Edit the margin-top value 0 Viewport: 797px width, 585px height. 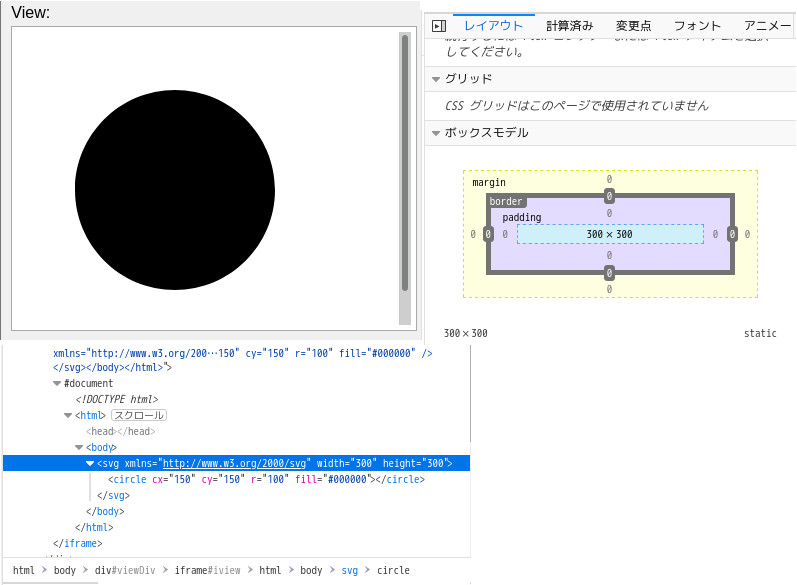coord(609,179)
